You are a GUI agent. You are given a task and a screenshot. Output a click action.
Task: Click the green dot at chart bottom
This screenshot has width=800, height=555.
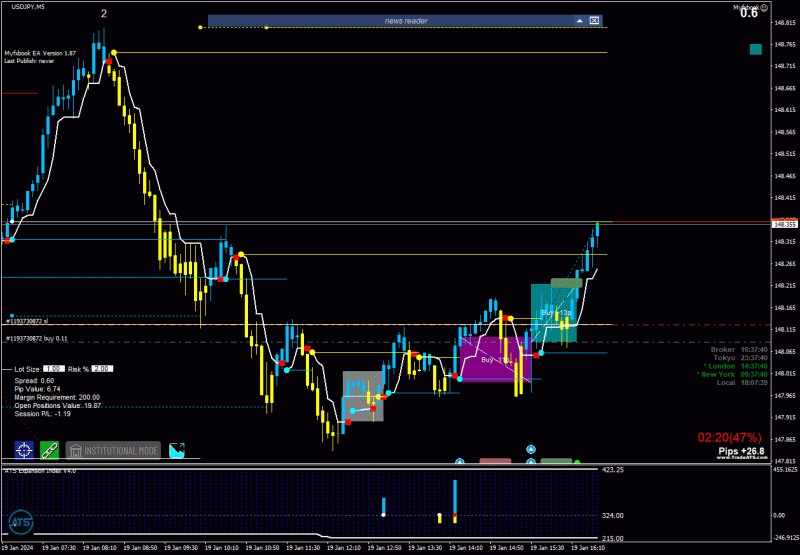(577, 462)
